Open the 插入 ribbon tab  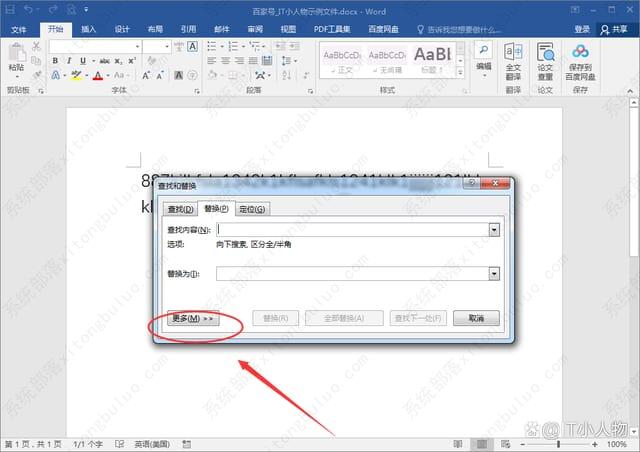click(89, 30)
